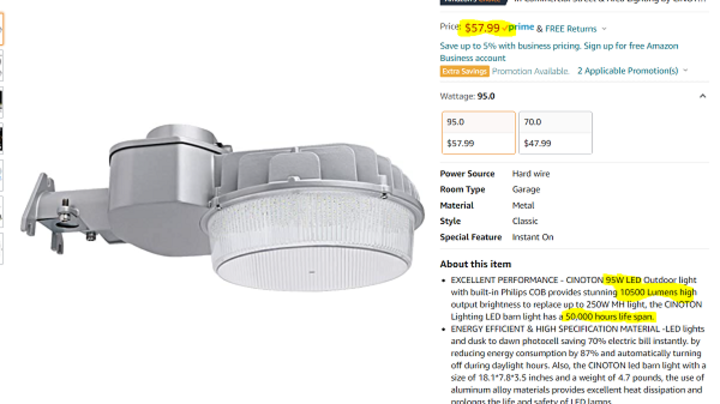Viewport: 720px width, 404px height.
Task: Click the FREE Returns link
Action: click(x=571, y=28)
